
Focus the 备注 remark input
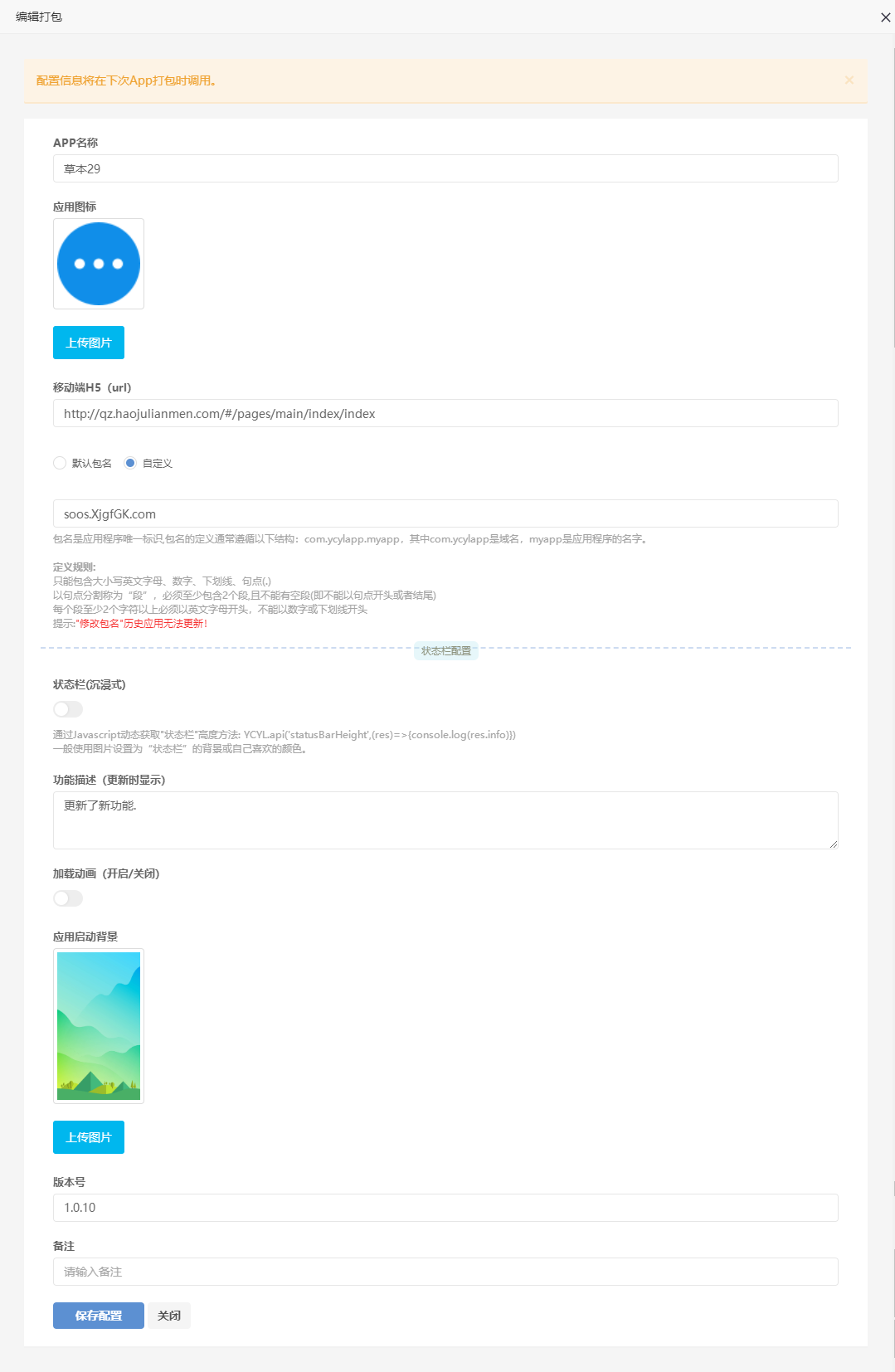coord(445,1272)
